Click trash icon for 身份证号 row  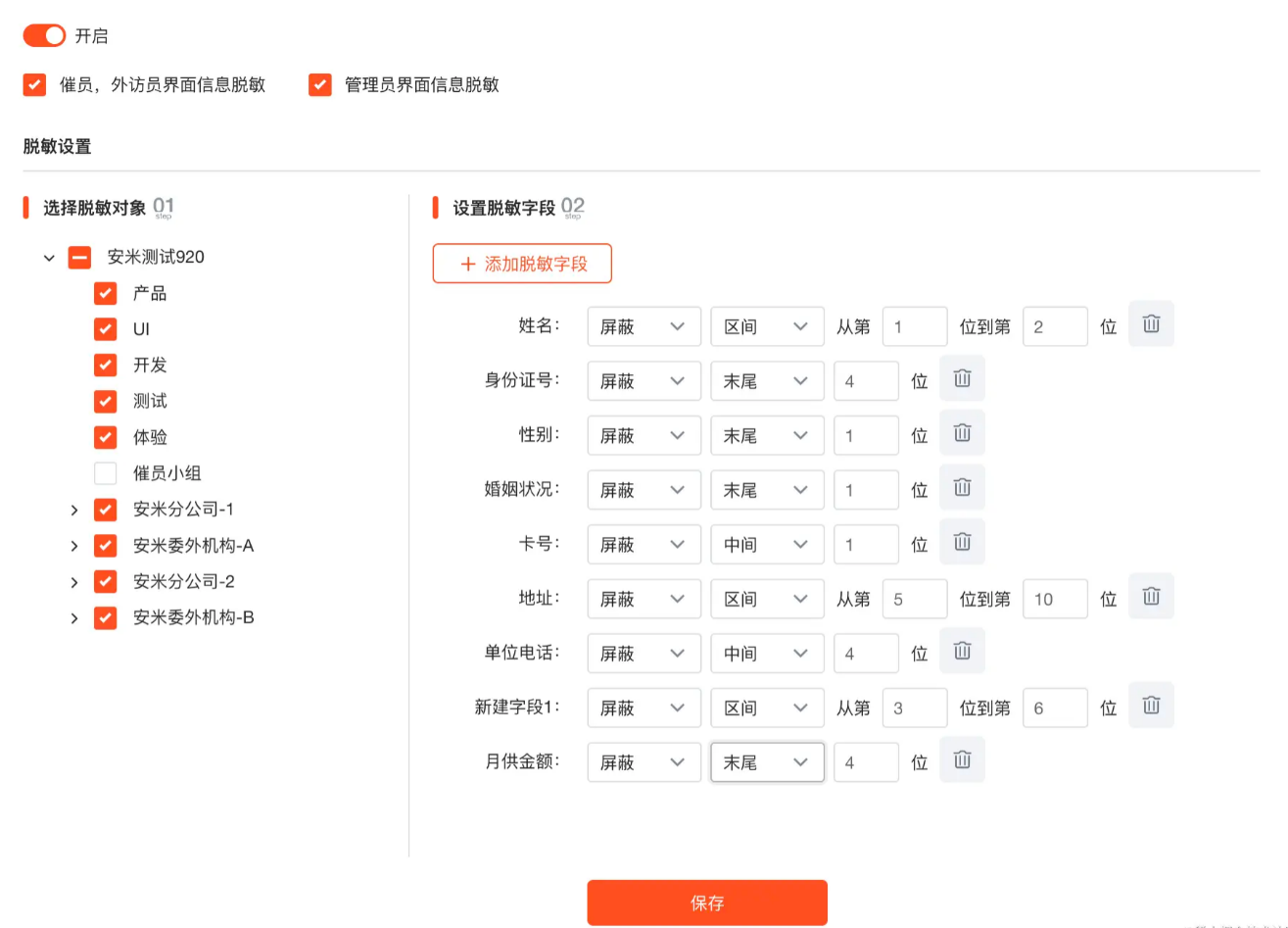962,379
